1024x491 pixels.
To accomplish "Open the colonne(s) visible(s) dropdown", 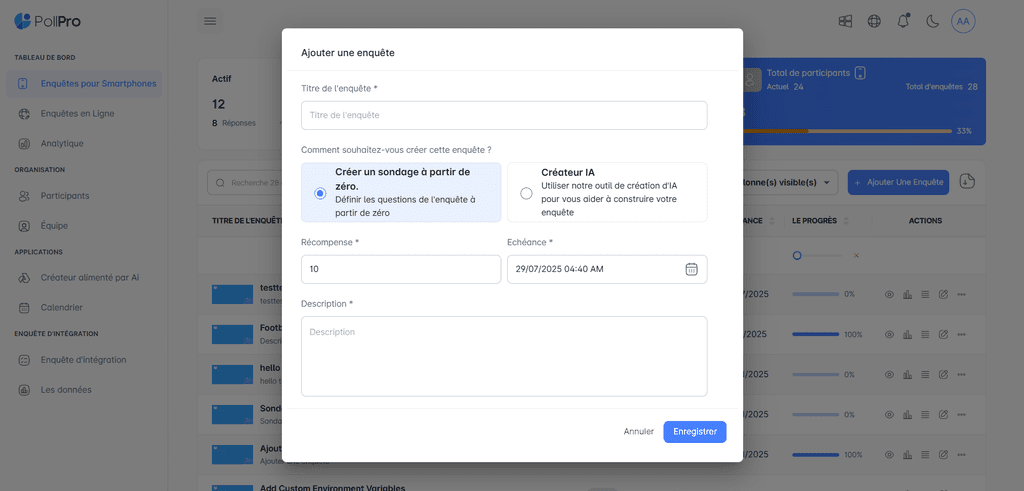I will coord(790,182).
